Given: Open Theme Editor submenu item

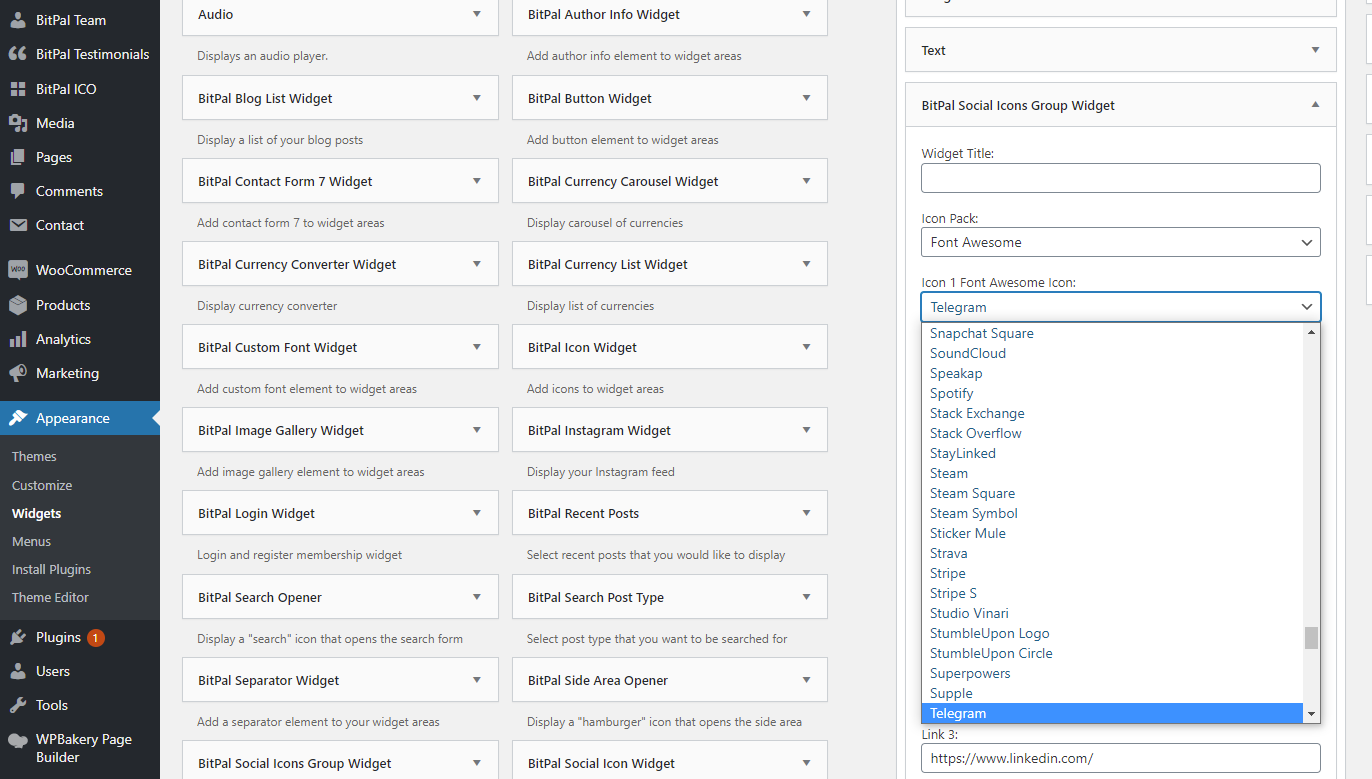Looking at the screenshot, I should coord(50,597).
